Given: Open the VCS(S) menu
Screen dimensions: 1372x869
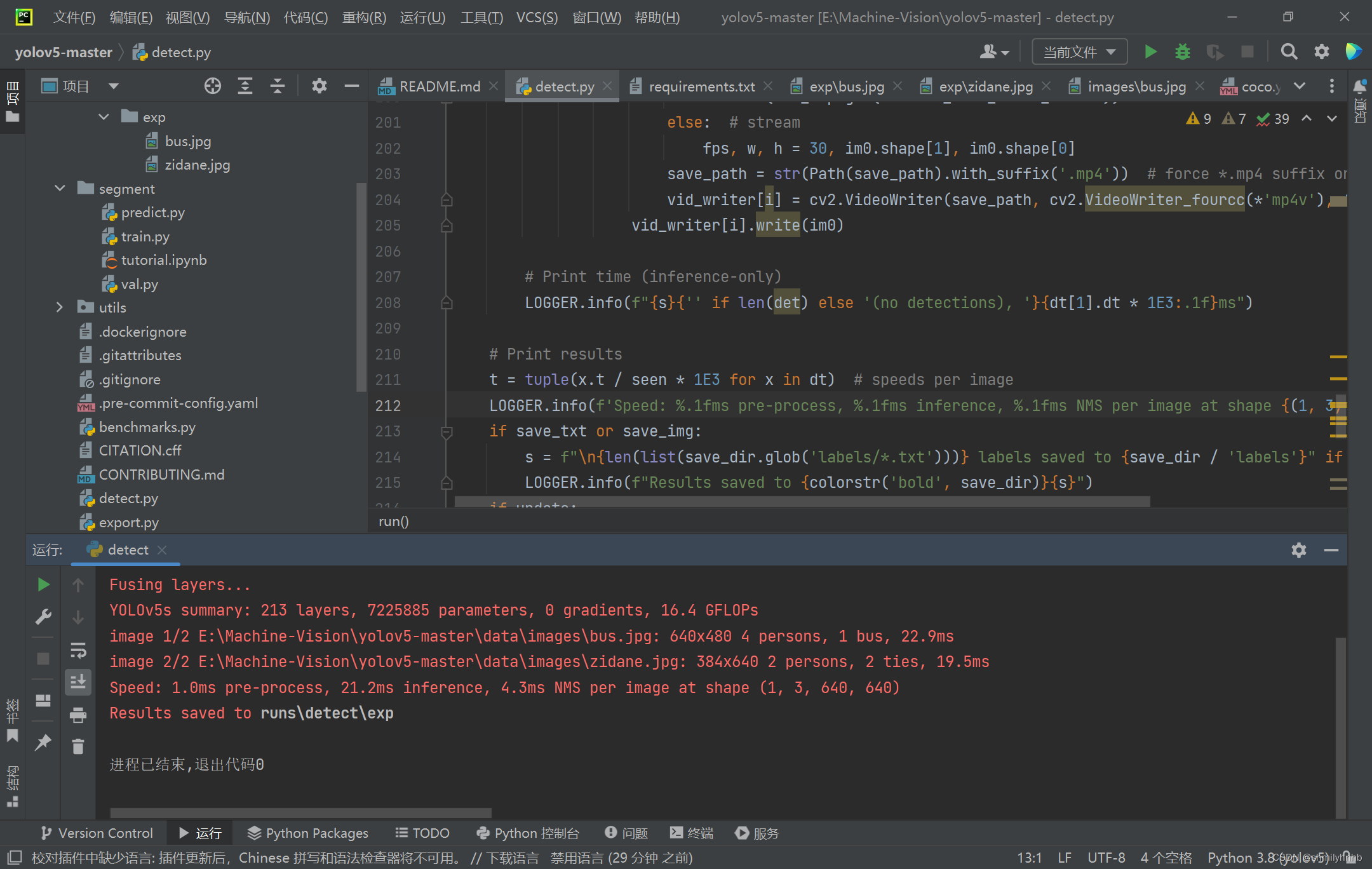Looking at the screenshot, I should pos(537,17).
